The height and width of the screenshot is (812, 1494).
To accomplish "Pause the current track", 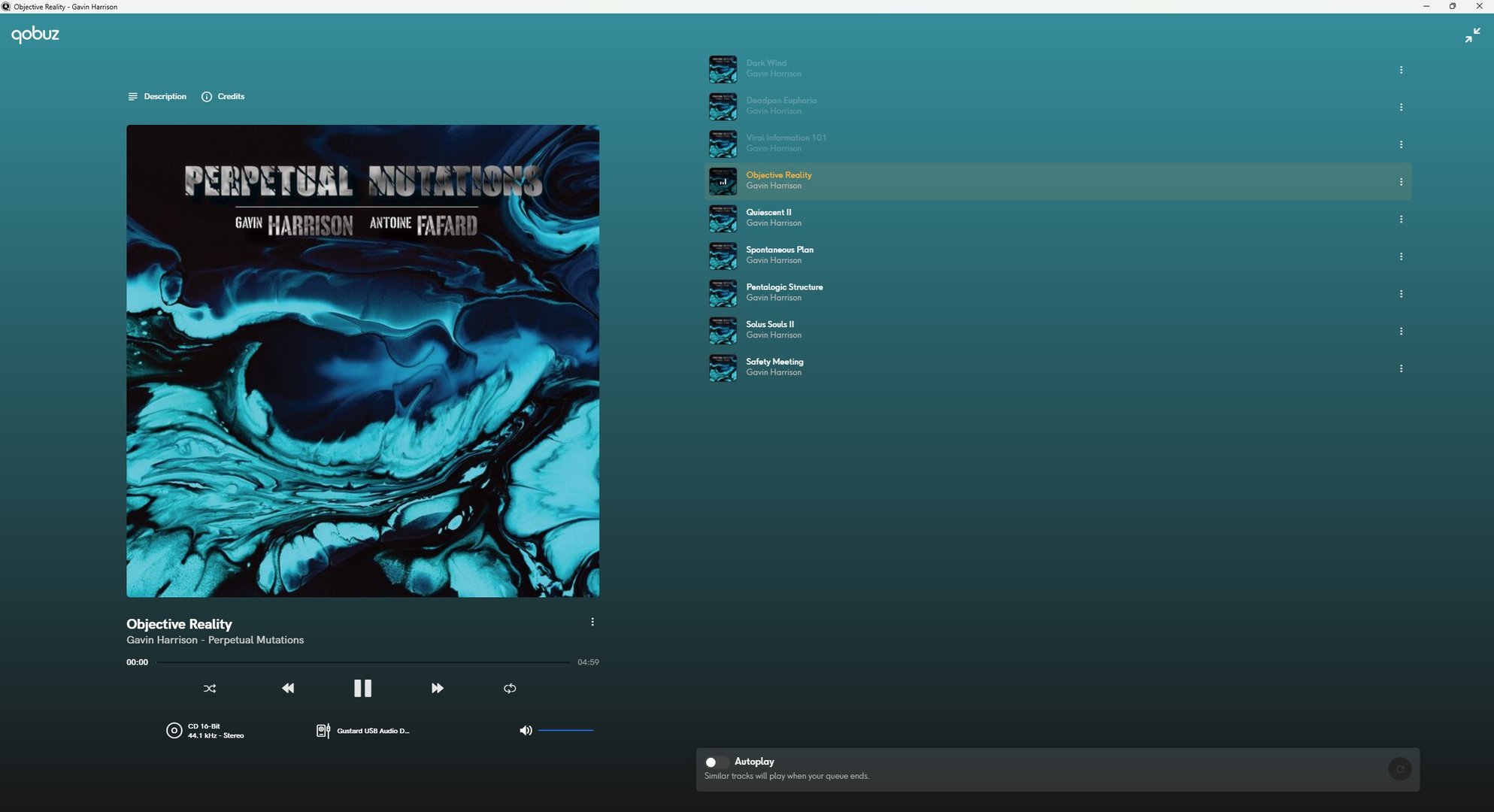I will click(x=362, y=688).
